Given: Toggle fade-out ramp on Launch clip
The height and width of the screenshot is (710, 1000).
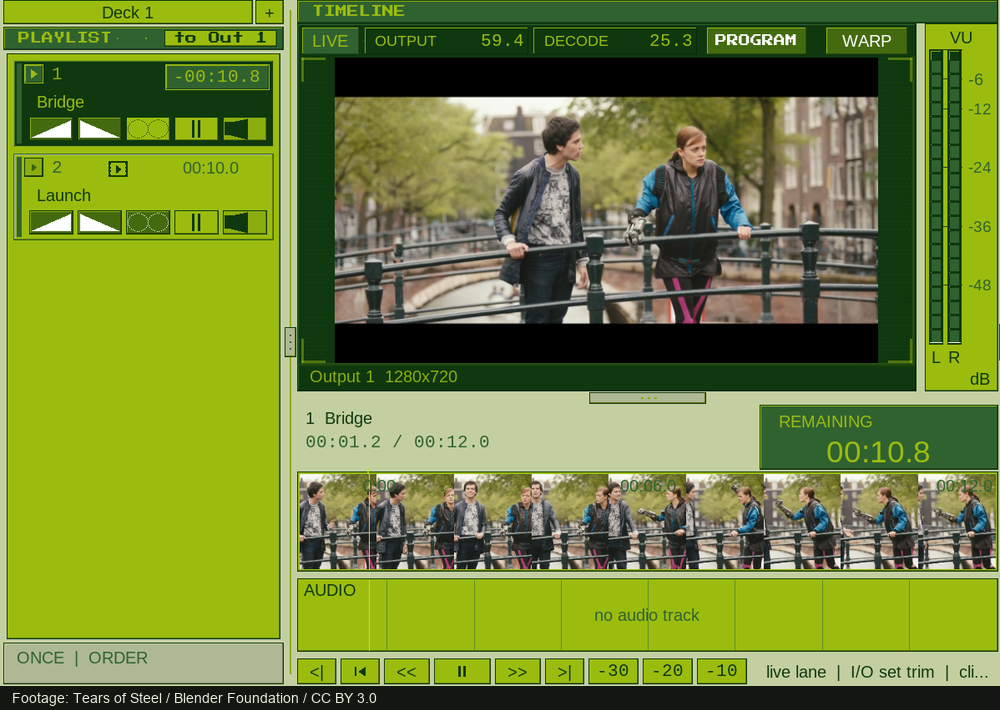Looking at the screenshot, I should tap(99, 223).
